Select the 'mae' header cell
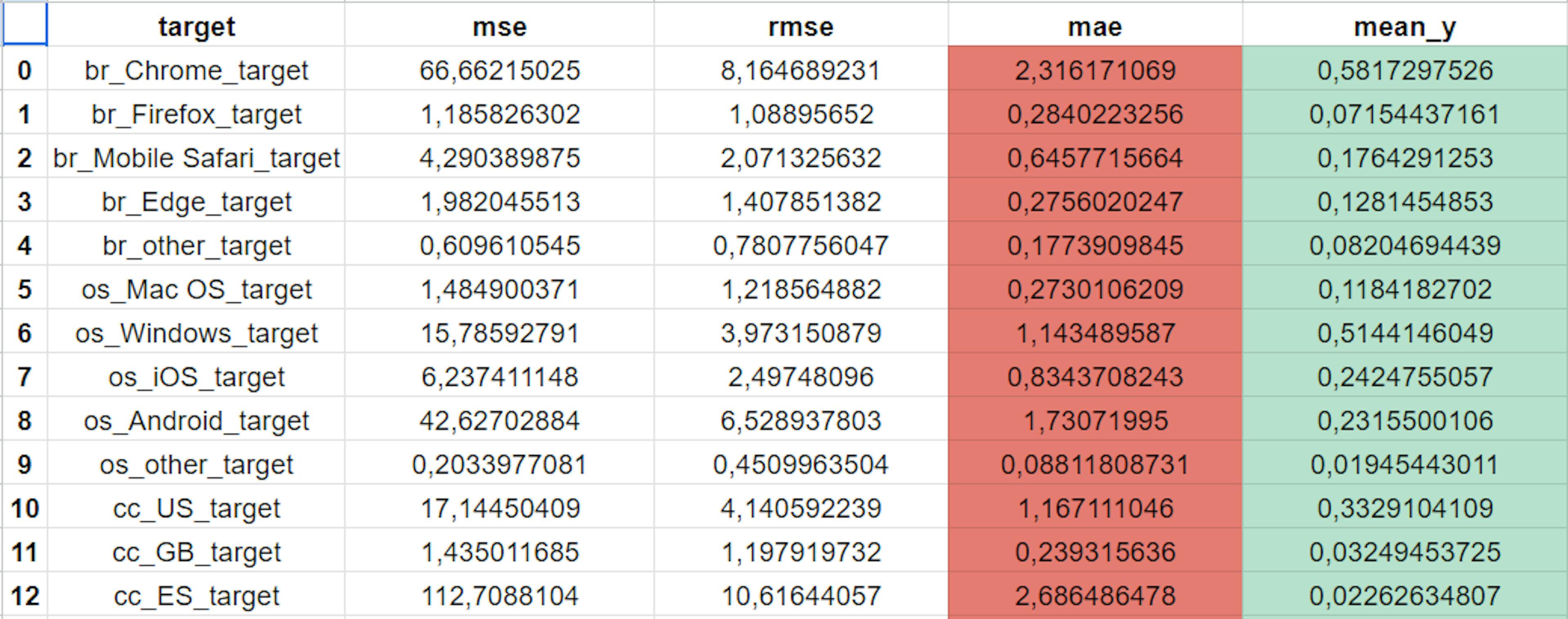The image size is (1568, 619). 1094,27
